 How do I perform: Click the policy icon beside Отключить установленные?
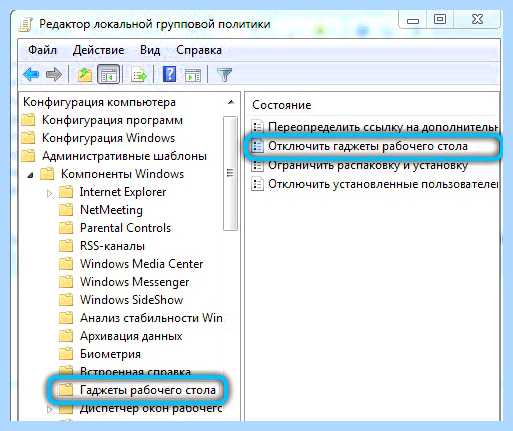click(257, 184)
